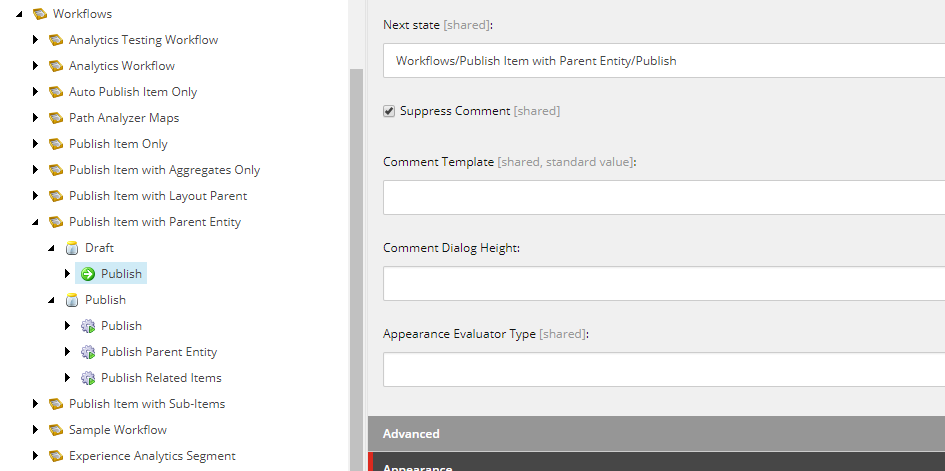Viewport: 945px width, 471px height.
Task: Select Experience Analytics Segment tree item
Action: (152, 455)
